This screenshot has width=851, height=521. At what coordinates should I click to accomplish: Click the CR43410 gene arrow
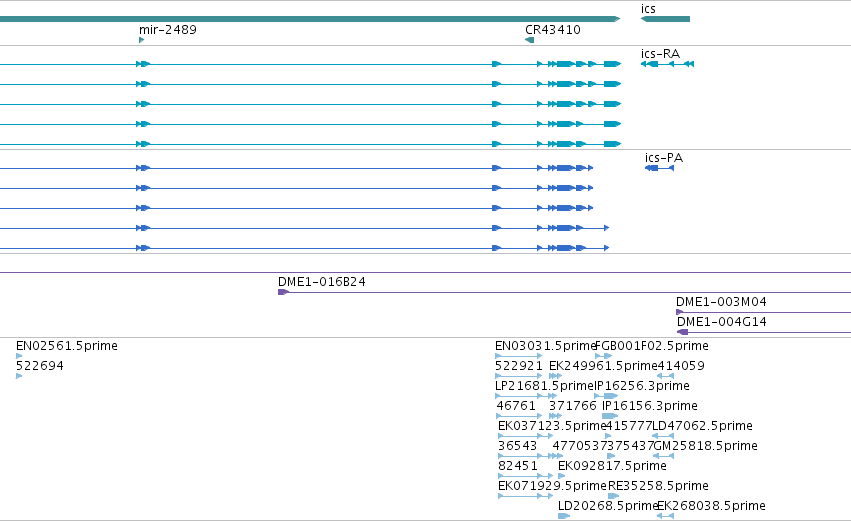pyautogui.click(x=530, y=40)
